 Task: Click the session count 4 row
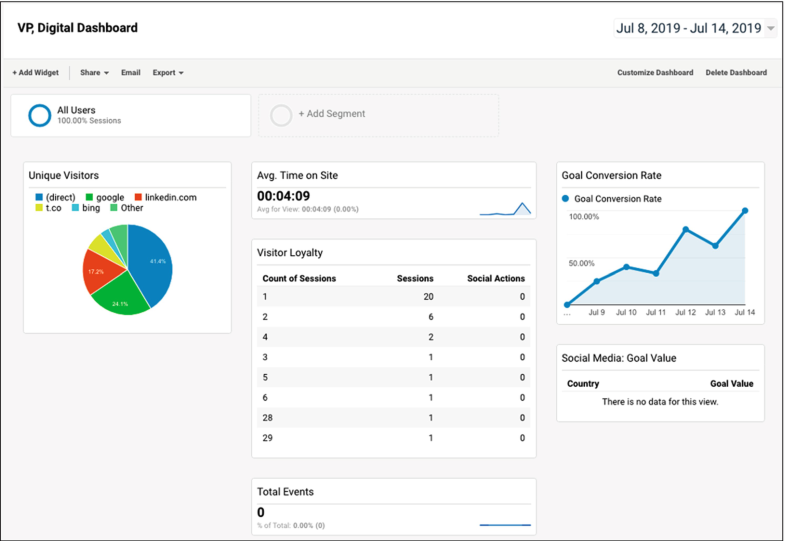click(x=394, y=337)
